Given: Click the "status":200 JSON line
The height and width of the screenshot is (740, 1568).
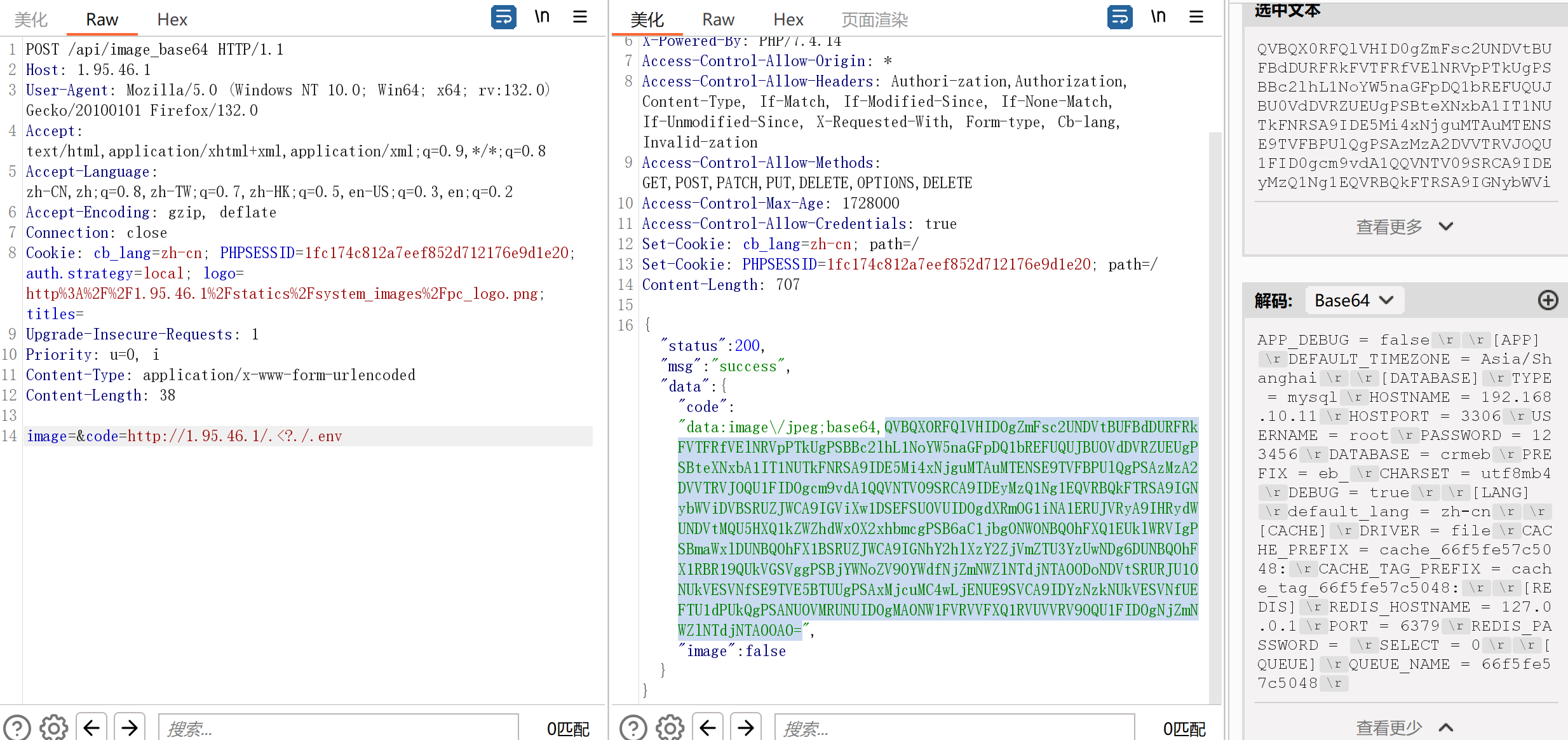Looking at the screenshot, I should click(x=712, y=346).
